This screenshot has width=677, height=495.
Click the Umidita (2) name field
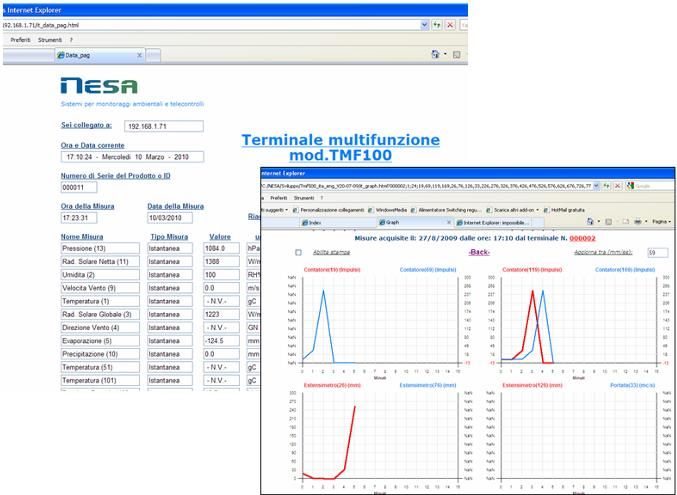[100, 275]
